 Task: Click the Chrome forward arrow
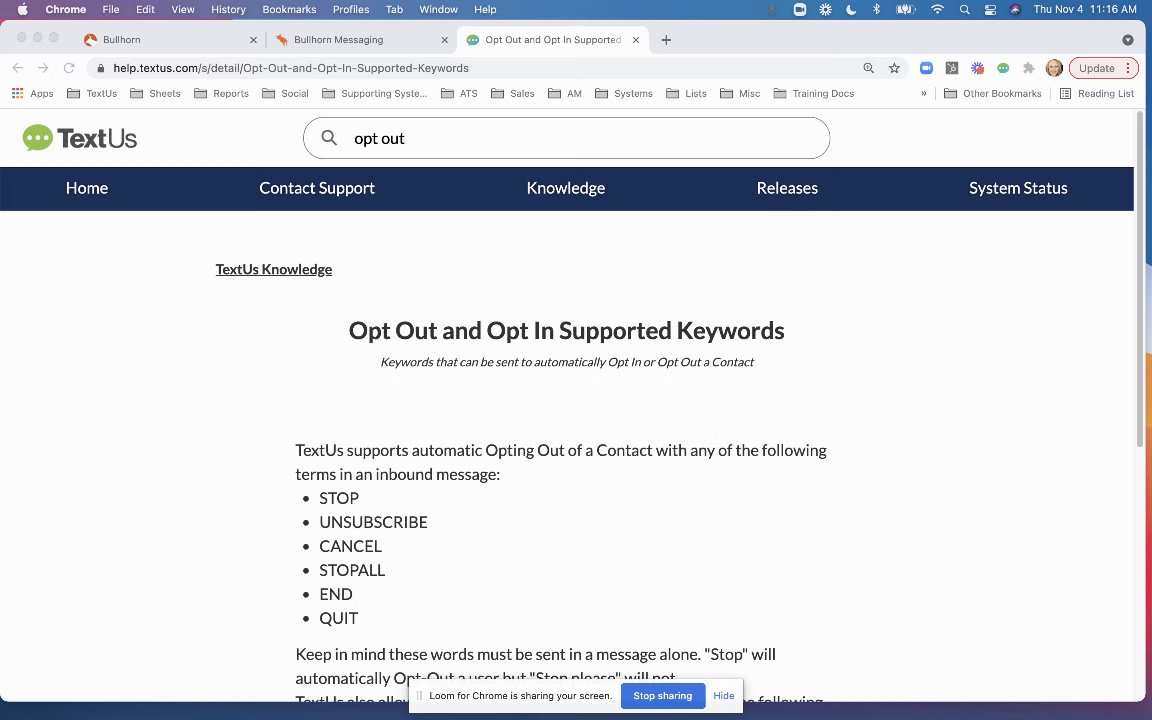click(43, 68)
